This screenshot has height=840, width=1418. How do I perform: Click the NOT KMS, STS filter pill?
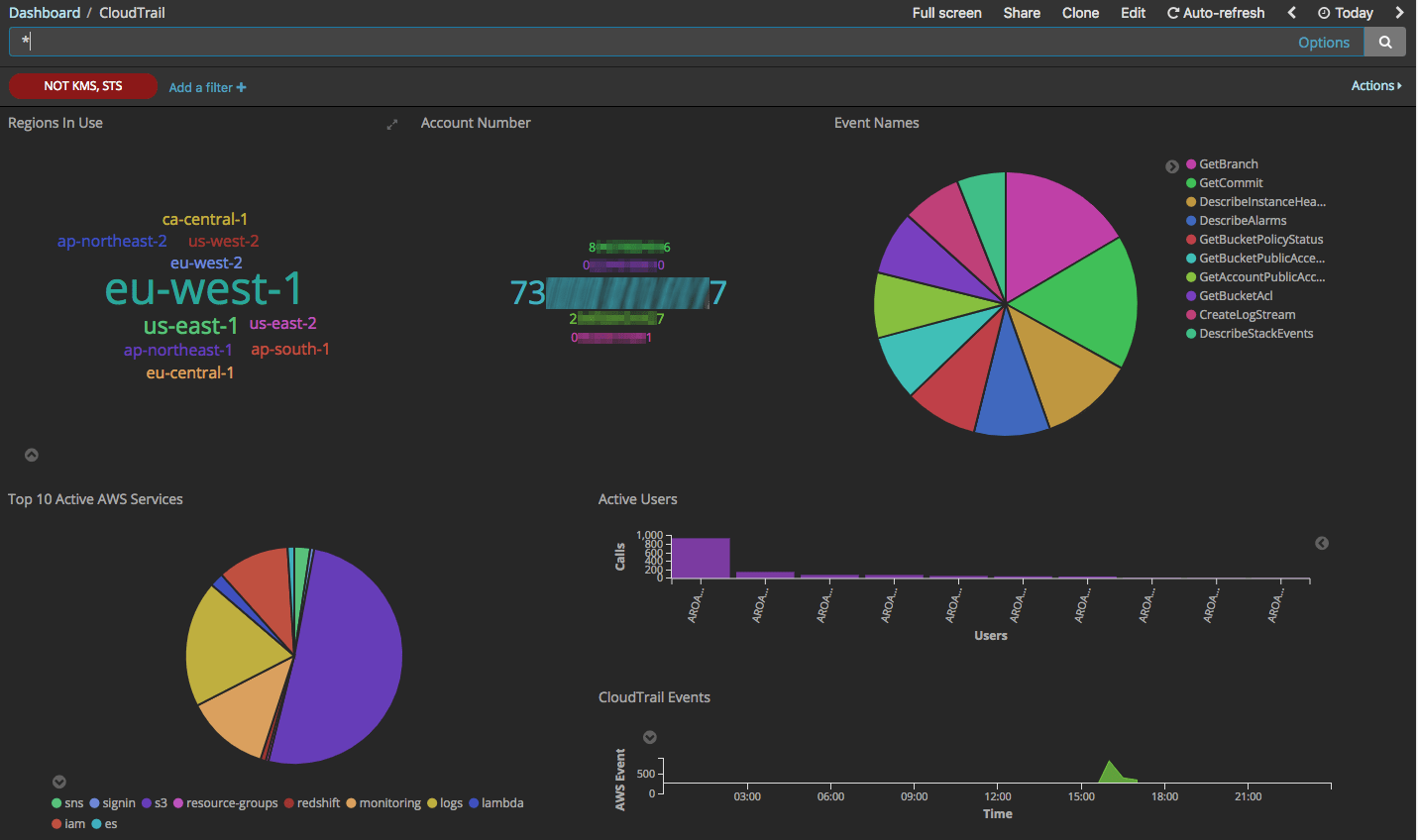tap(83, 86)
